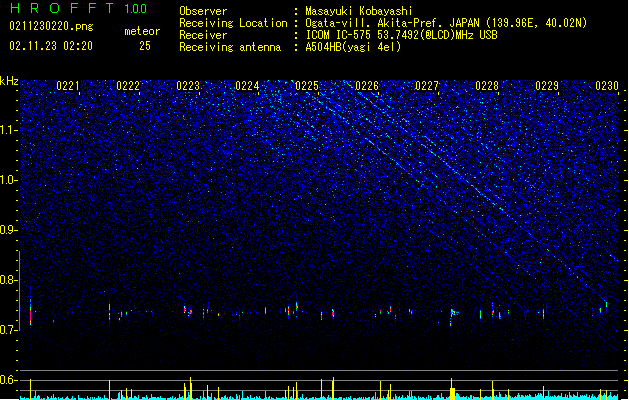This screenshot has width=629, height=400.
Task: Click the 0.9 kHz axis label
Action: 9,230
